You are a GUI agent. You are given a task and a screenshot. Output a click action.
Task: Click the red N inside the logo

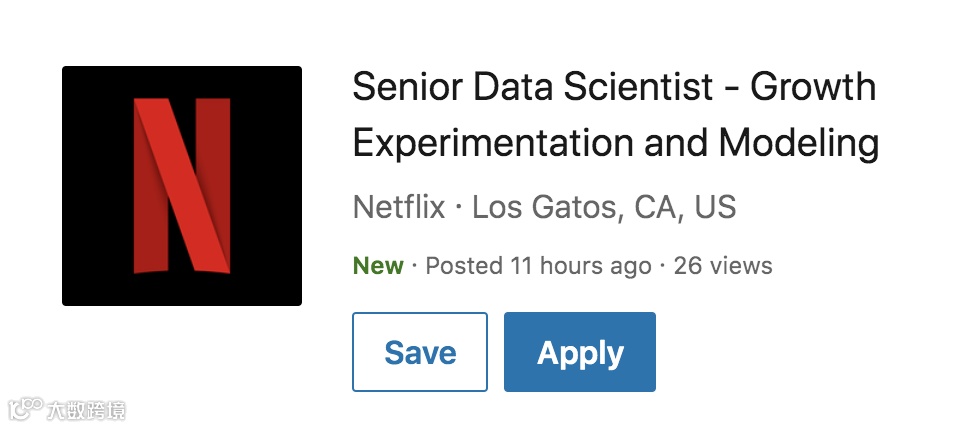click(181, 186)
